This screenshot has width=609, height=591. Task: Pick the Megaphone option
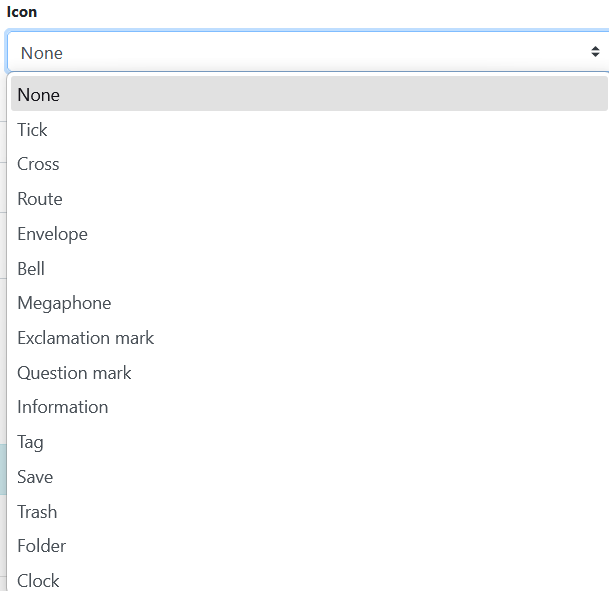pyautogui.click(x=64, y=303)
